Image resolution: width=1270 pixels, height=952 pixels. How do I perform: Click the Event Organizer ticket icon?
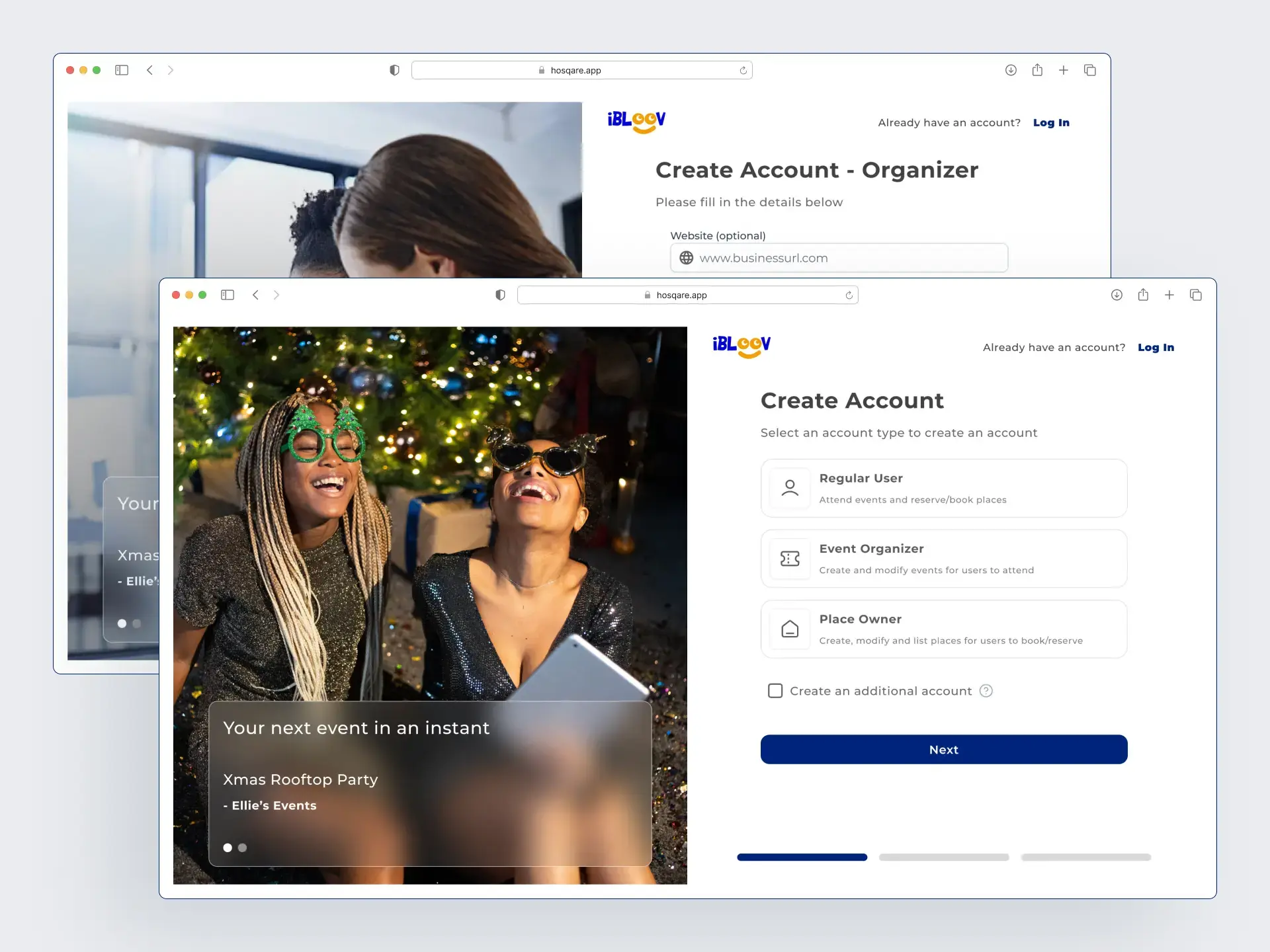coord(790,559)
